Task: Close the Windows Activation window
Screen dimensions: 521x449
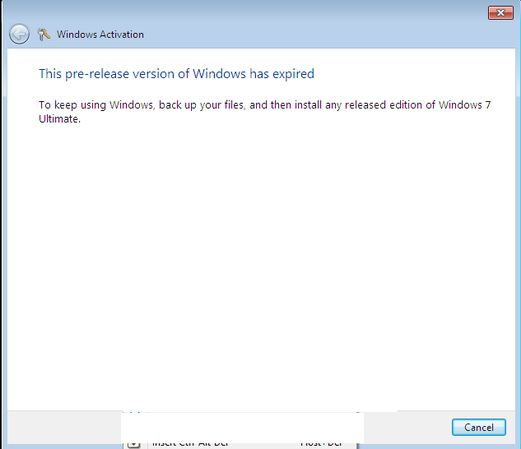Action: 501,13
